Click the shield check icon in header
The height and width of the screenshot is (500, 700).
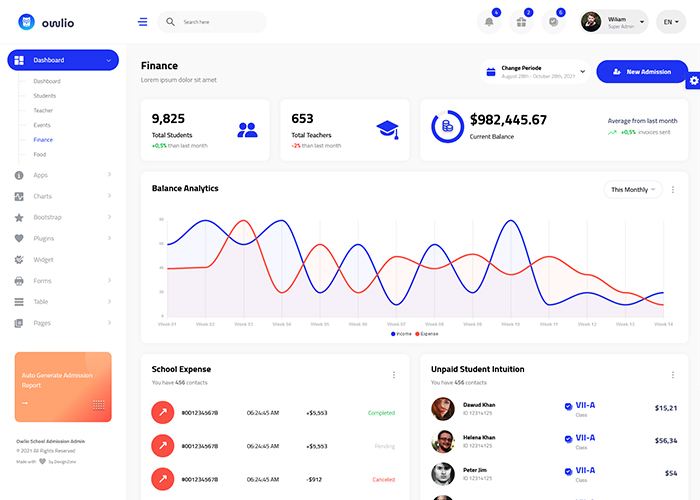tap(553, 22)
